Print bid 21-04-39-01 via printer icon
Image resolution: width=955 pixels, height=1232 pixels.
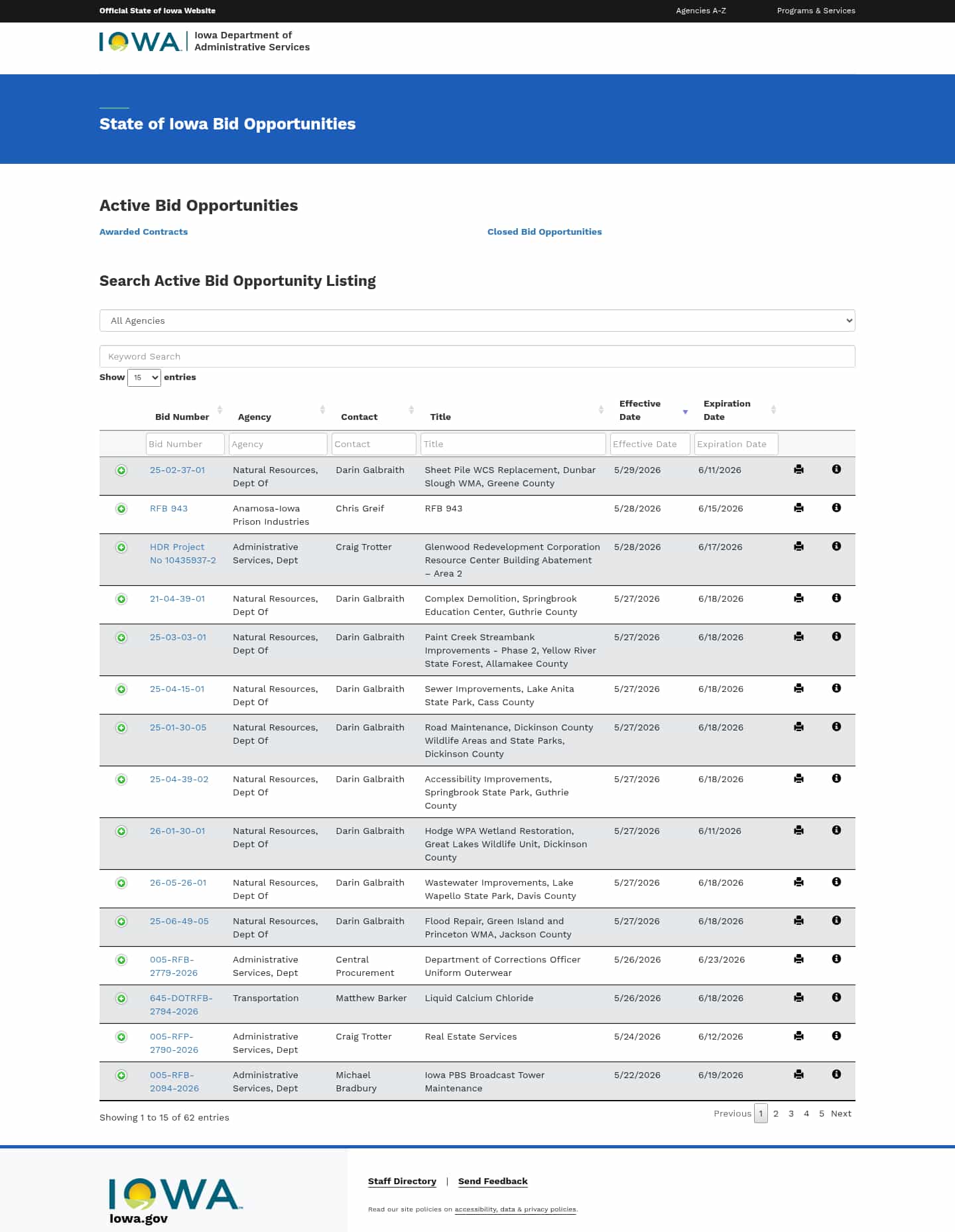[798, 598]
